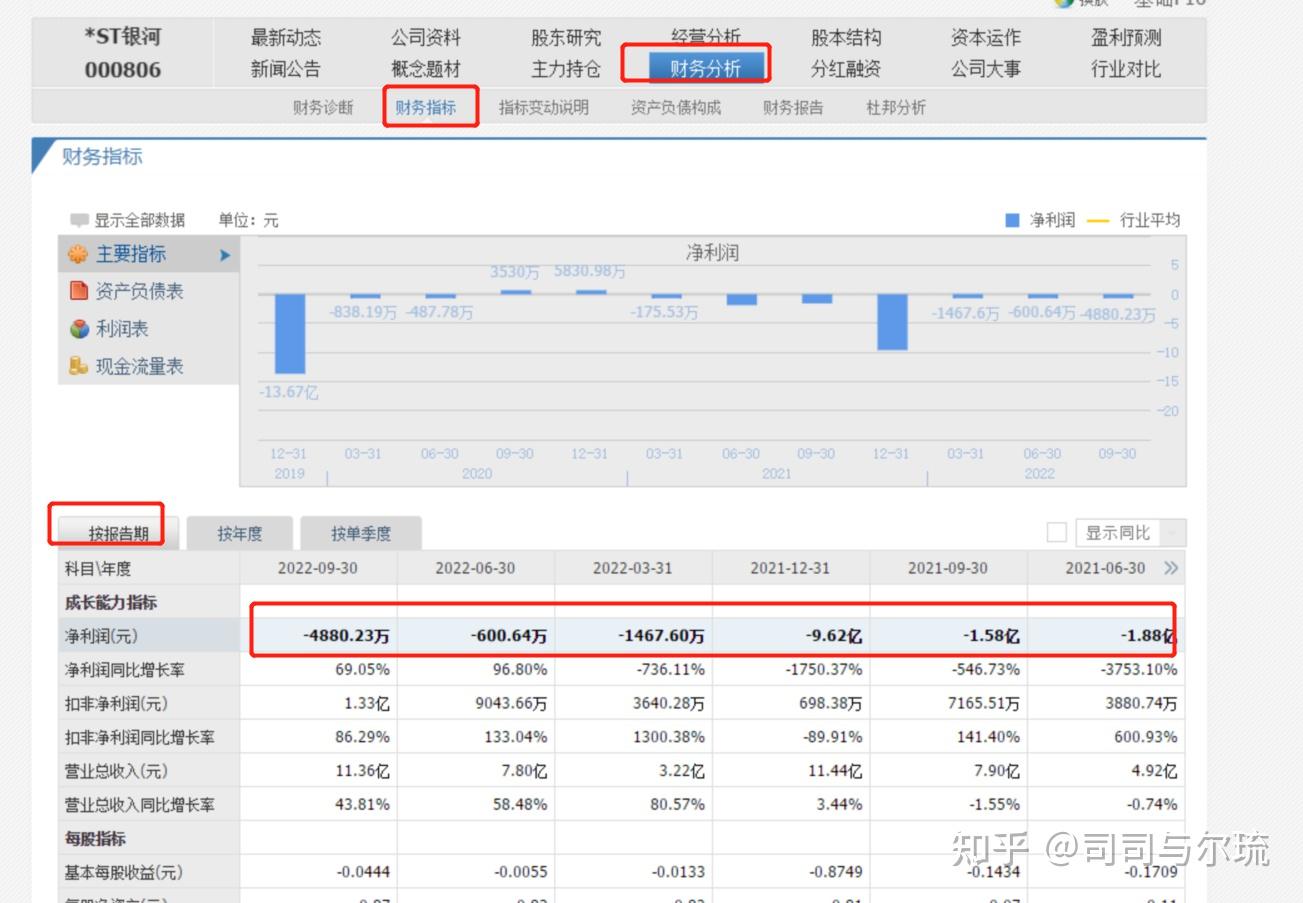Open the 公司资料 menu item
The width and height of the screenshot is (1303, 903).
coord(426,38)
